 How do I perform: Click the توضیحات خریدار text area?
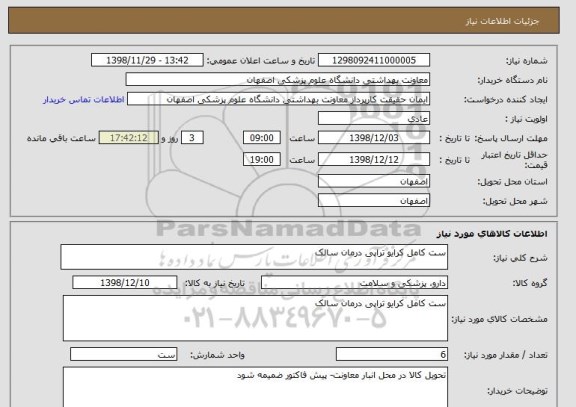click(255, 387)
